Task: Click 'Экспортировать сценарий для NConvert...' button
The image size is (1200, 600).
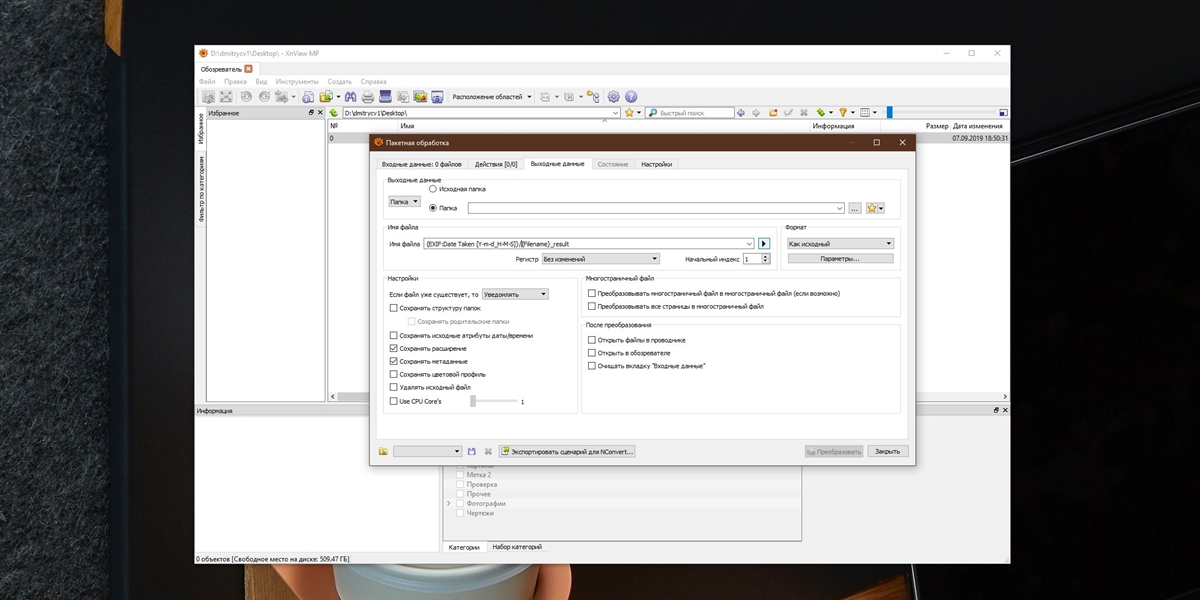Action: (x=567, y=452)
